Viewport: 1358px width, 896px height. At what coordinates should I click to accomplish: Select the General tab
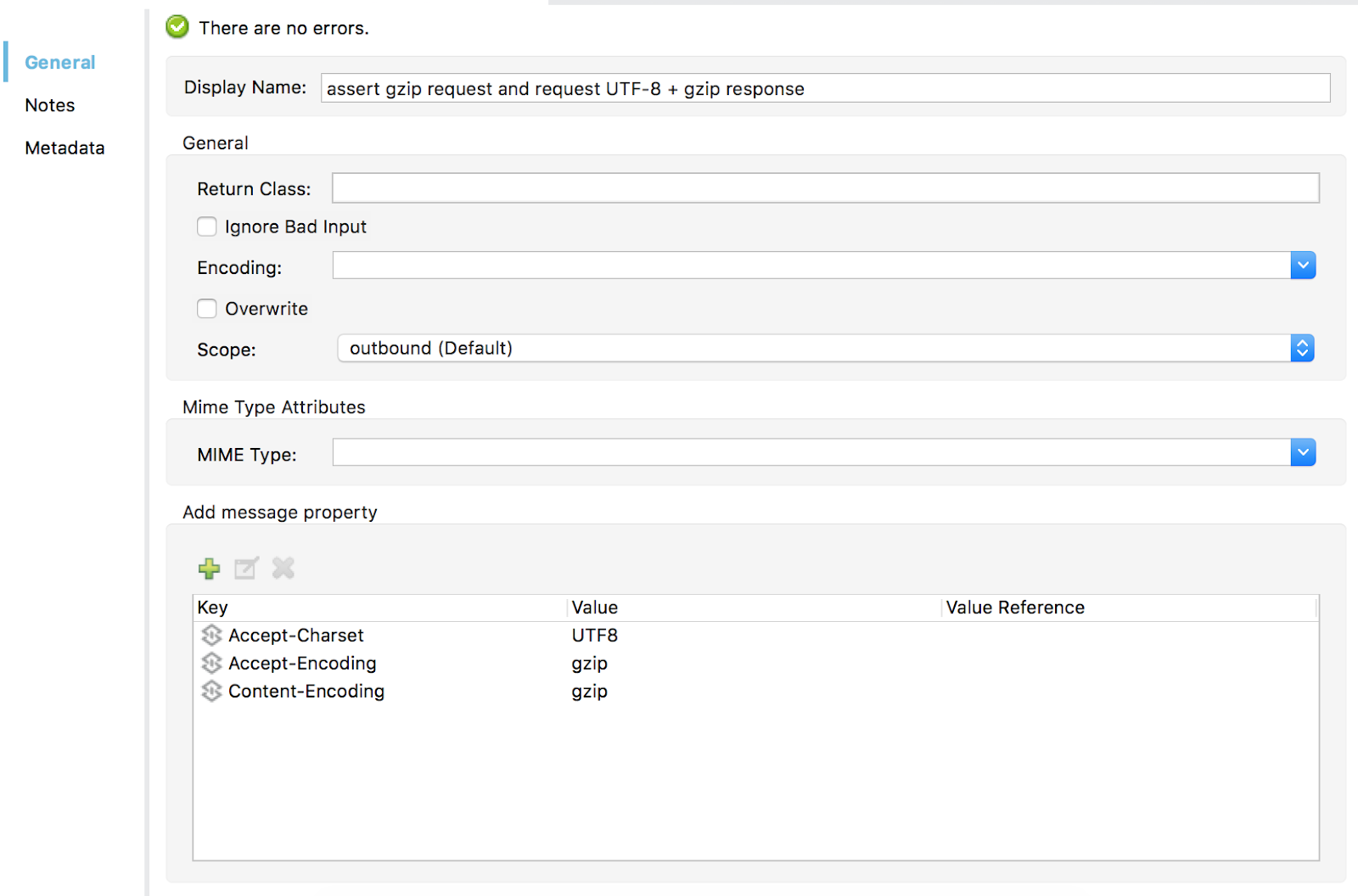tap(59, 63)
